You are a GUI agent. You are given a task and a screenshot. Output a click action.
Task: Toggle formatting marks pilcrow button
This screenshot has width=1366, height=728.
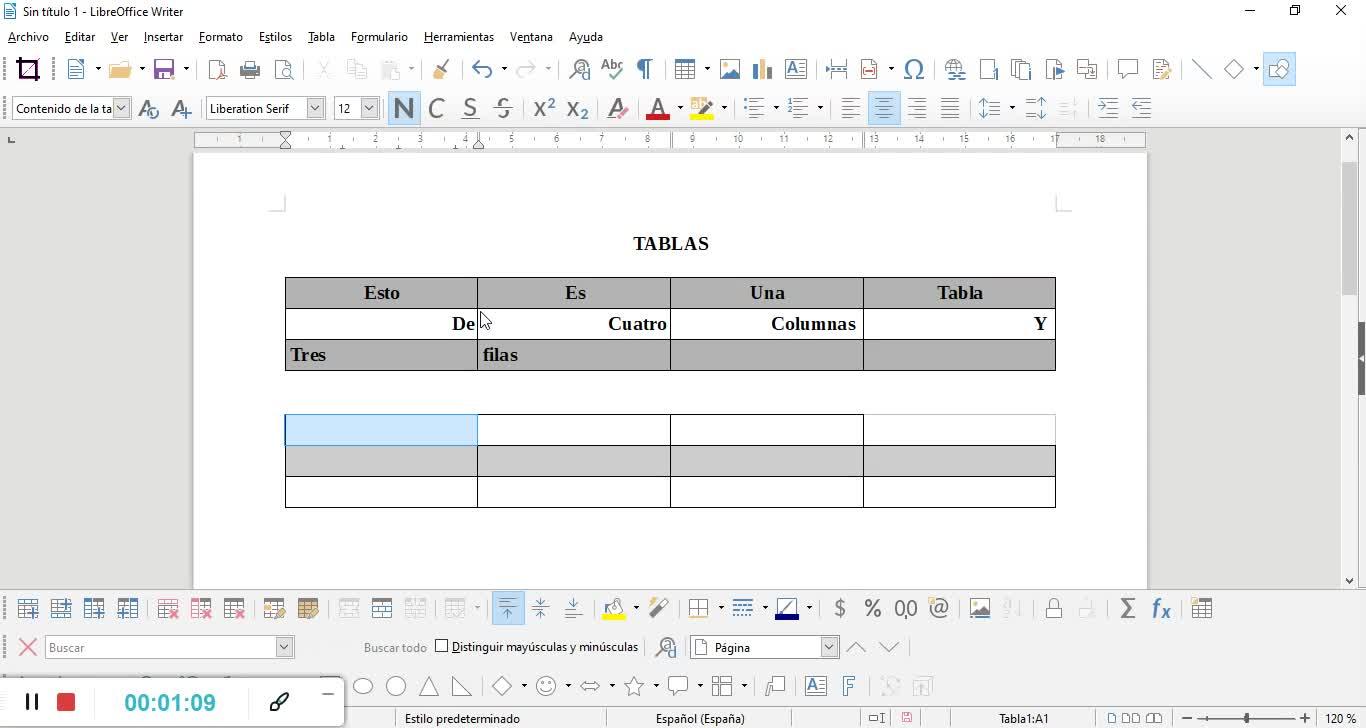tap(645, 69)
